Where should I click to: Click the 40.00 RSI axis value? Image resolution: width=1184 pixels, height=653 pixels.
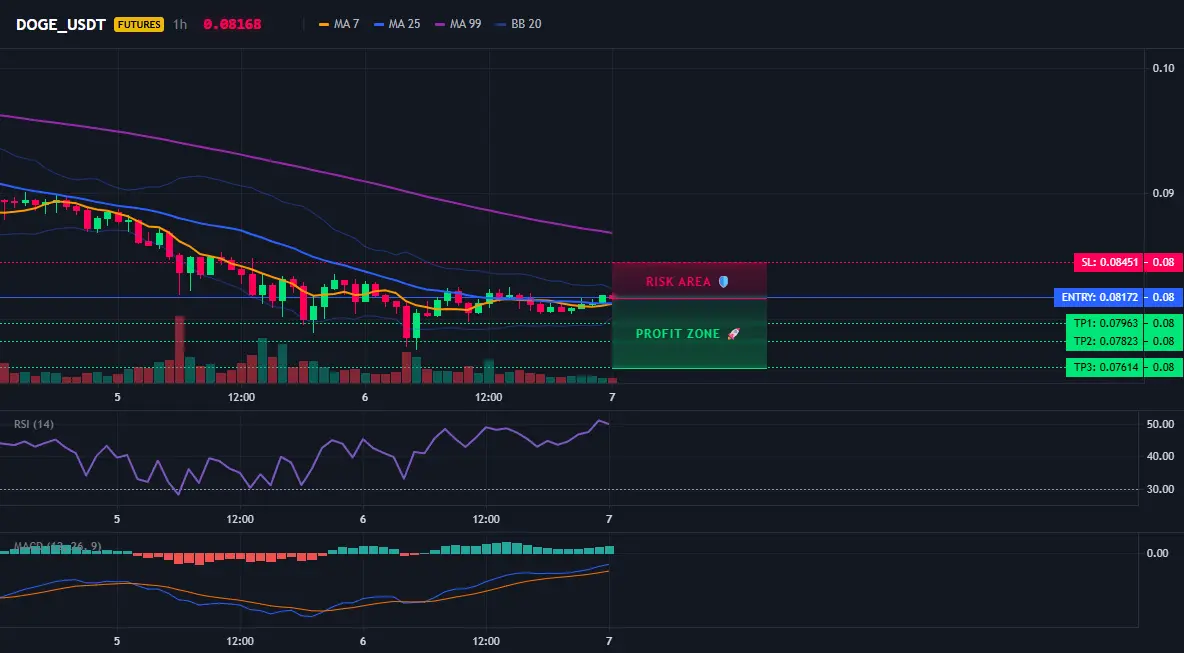point(1160,456)
